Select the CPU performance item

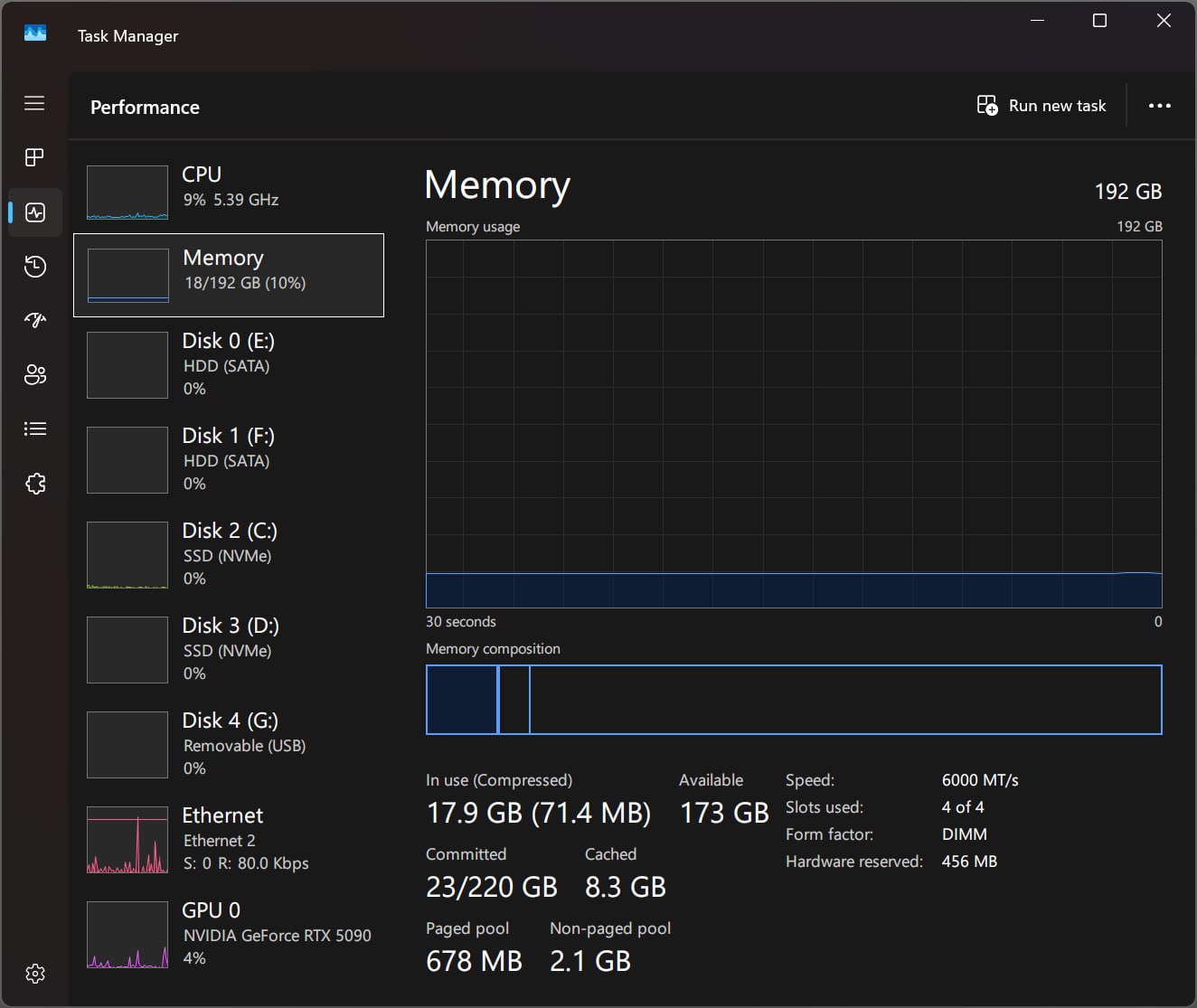[x=228, y=191]
